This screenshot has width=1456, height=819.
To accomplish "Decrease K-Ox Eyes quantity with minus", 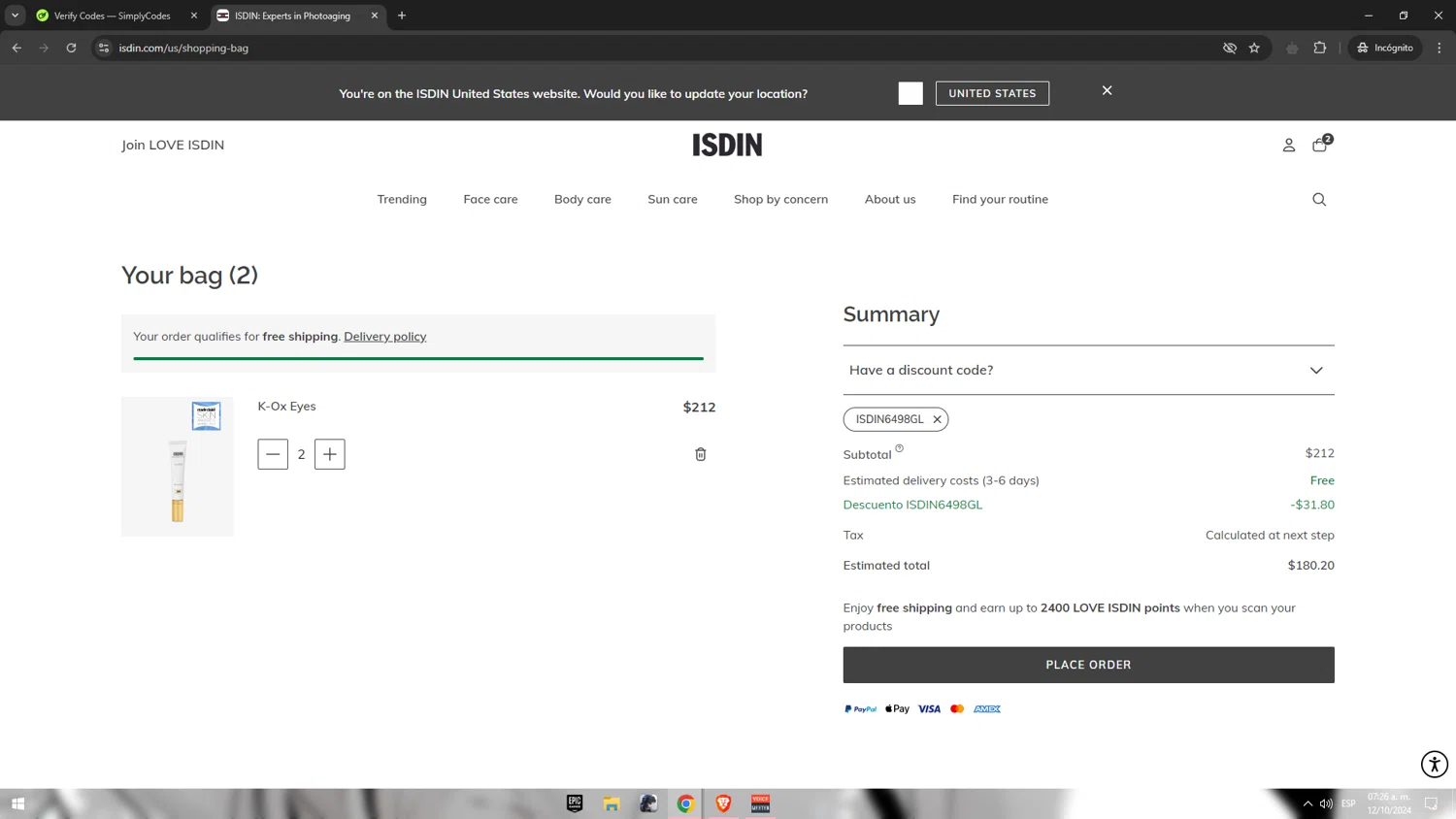I will tap(273, 454).
